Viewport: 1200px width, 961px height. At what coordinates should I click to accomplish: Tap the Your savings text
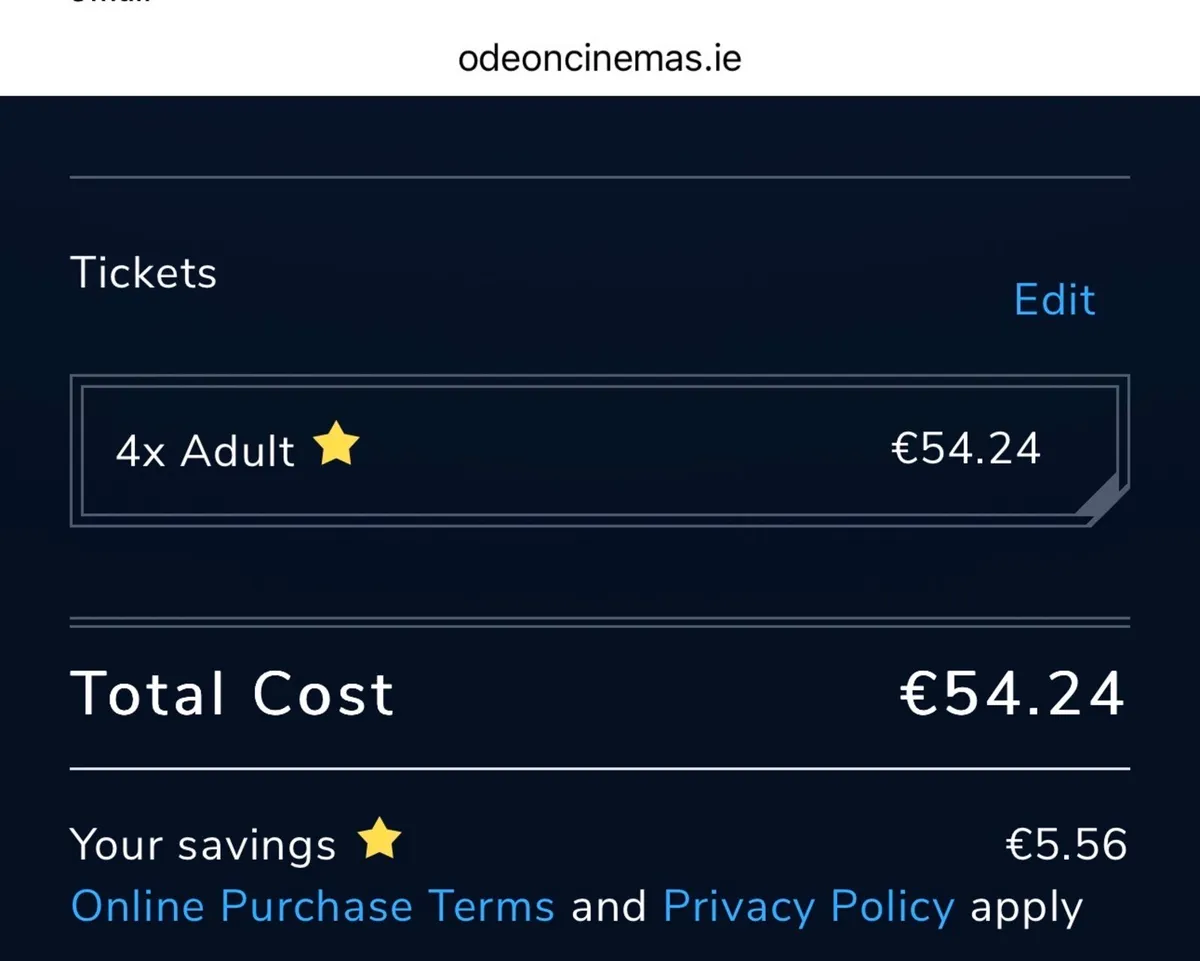coord(202,843)
